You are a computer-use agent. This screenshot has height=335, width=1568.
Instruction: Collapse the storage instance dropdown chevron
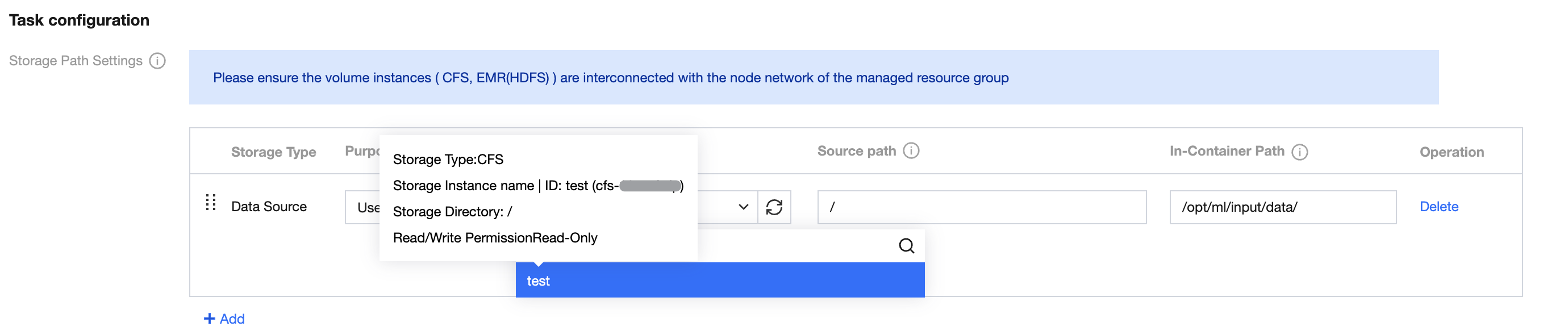point(743,207)
